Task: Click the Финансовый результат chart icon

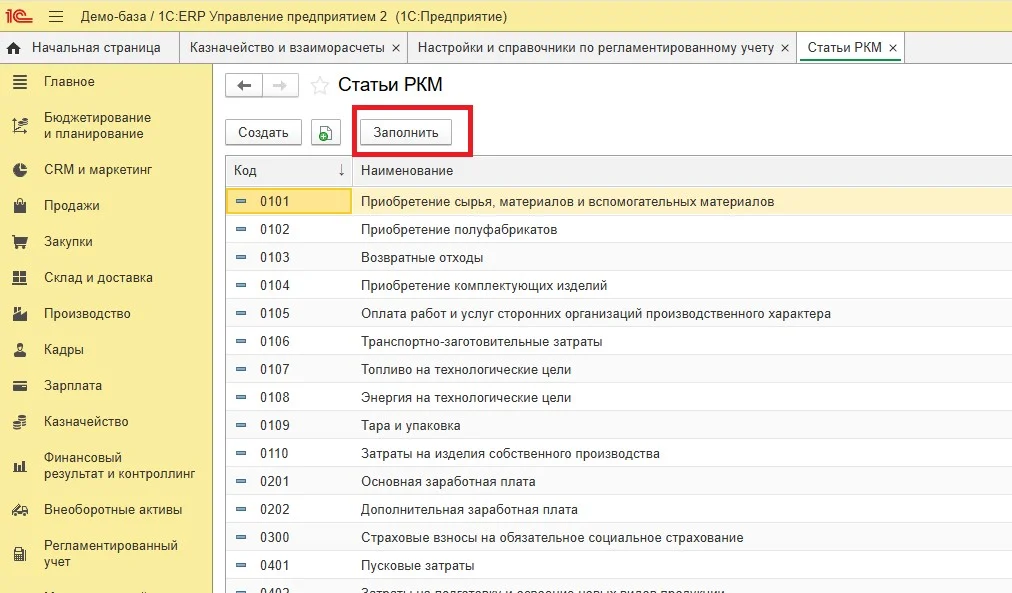Action: (x=20, y=466)
